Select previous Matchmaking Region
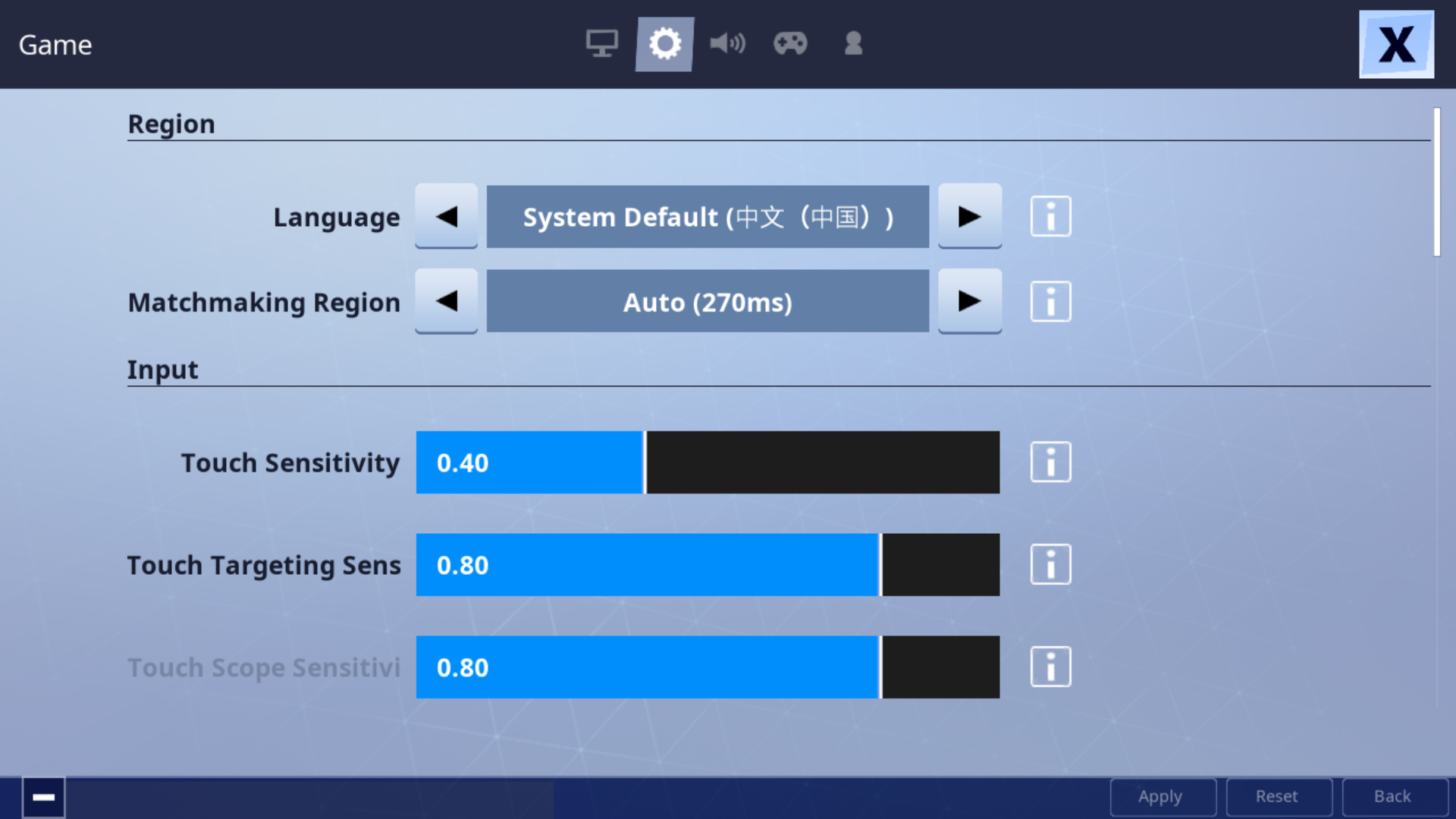Viewport: 1456px width, 819px height. [x=446, y=301]
